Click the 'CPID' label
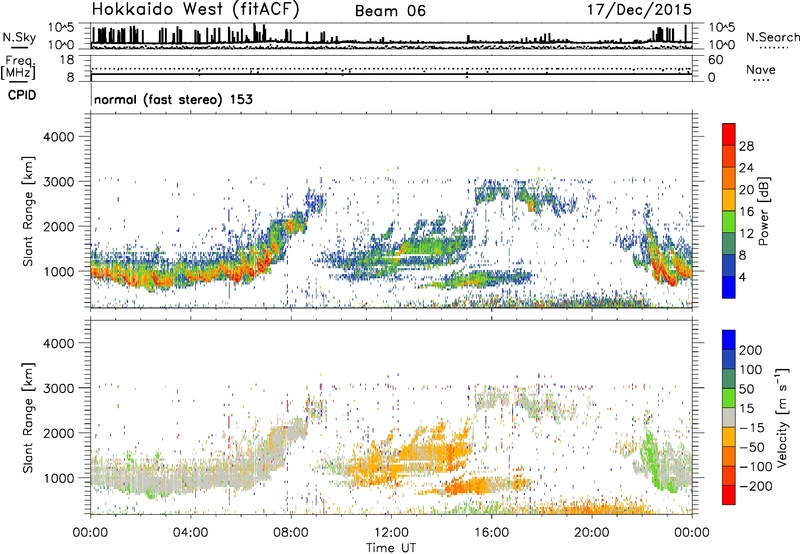The width and height of the screenshot is (800, 554). click(21, 95)
